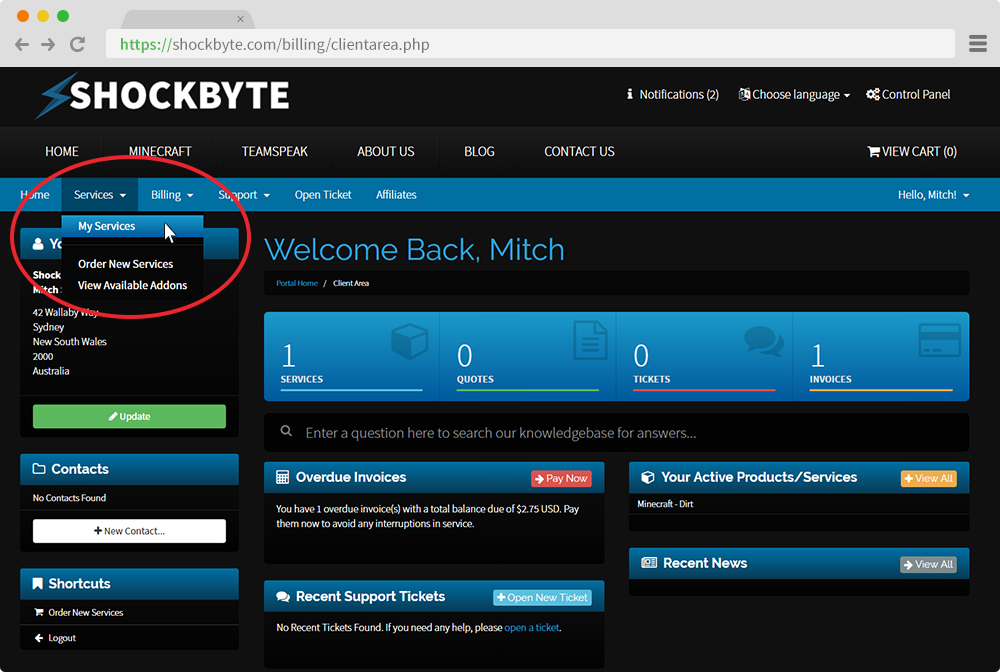Click Home in the blue client bar
This screenshot has height=672, width=1000.
[34, 194]
